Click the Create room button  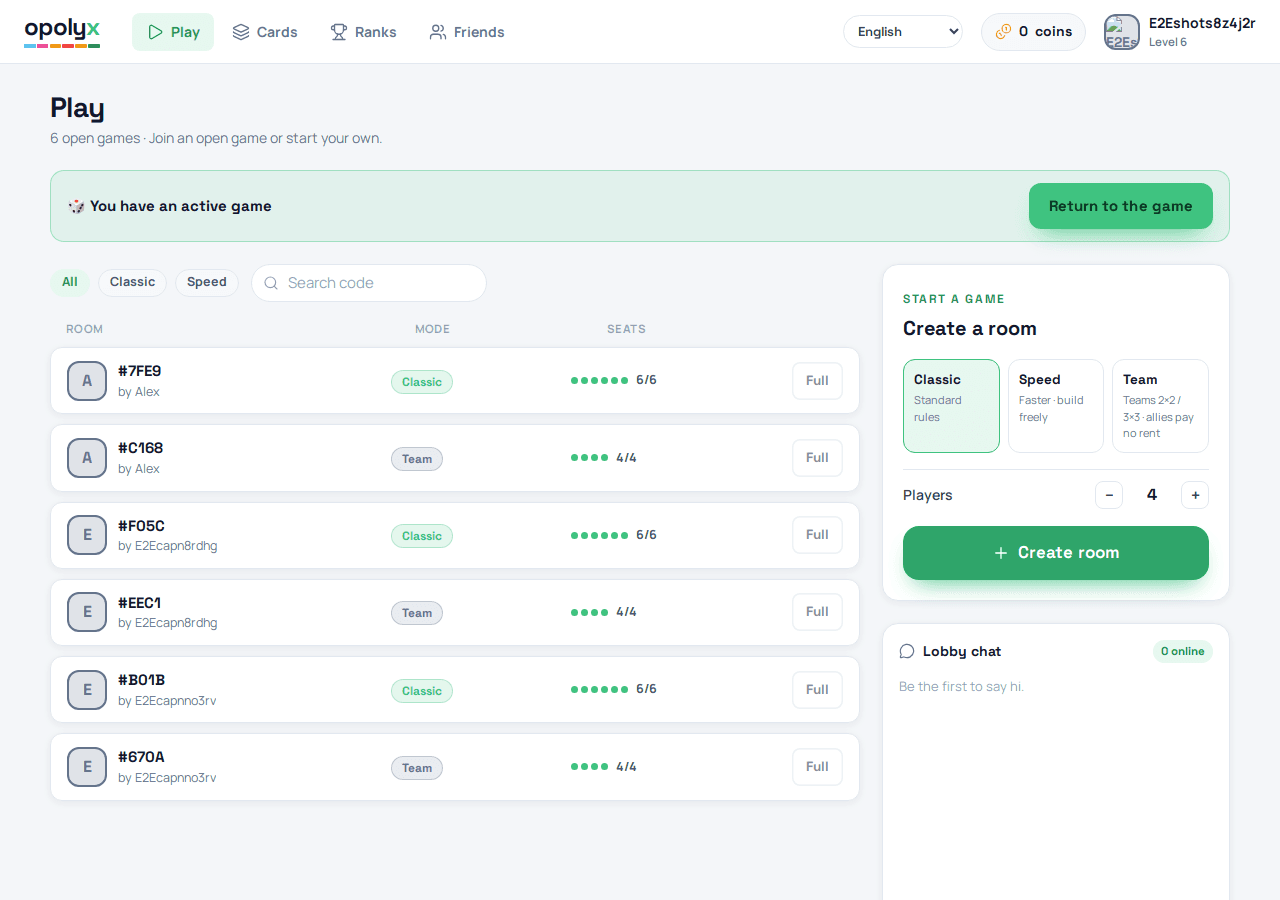click(1056, 553)
